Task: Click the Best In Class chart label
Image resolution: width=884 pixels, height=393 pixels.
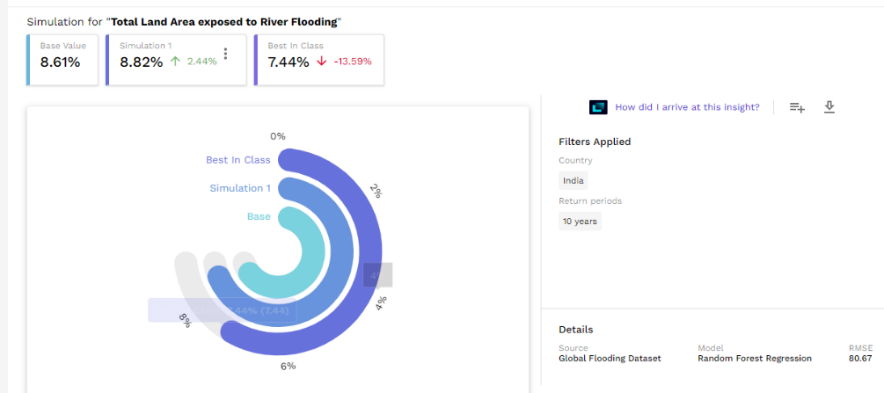Action: [238, 160]
